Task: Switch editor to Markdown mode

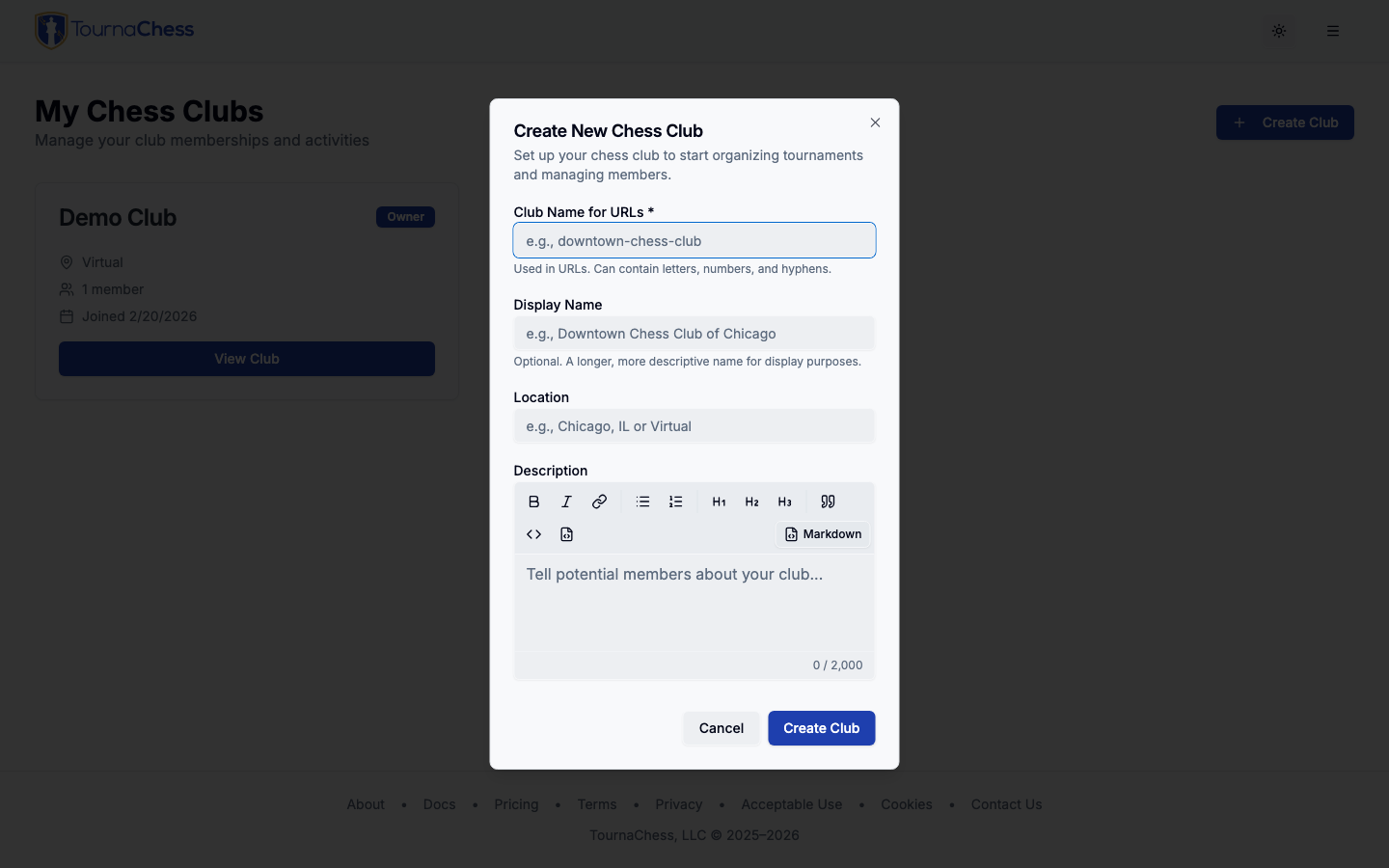Action: (x=823, y=534)
